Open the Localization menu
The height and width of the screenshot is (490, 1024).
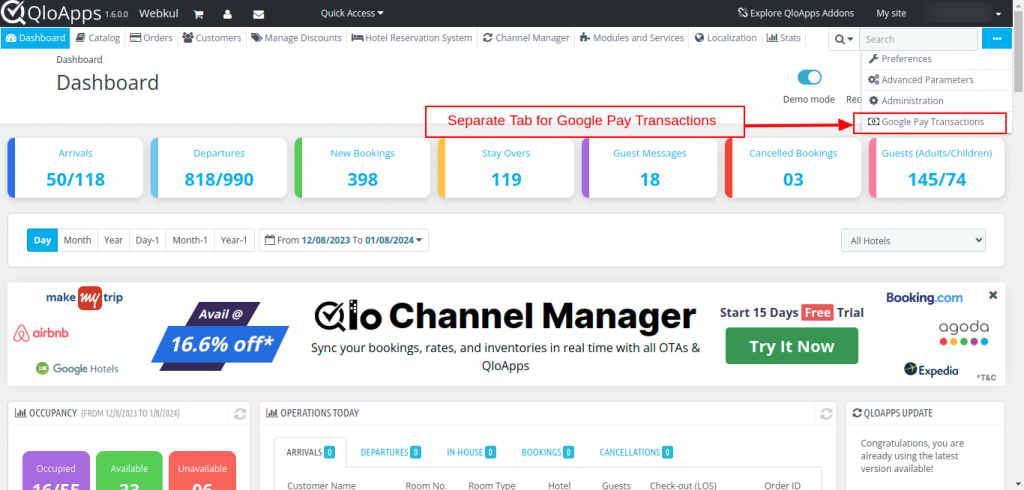click(726, 38)
